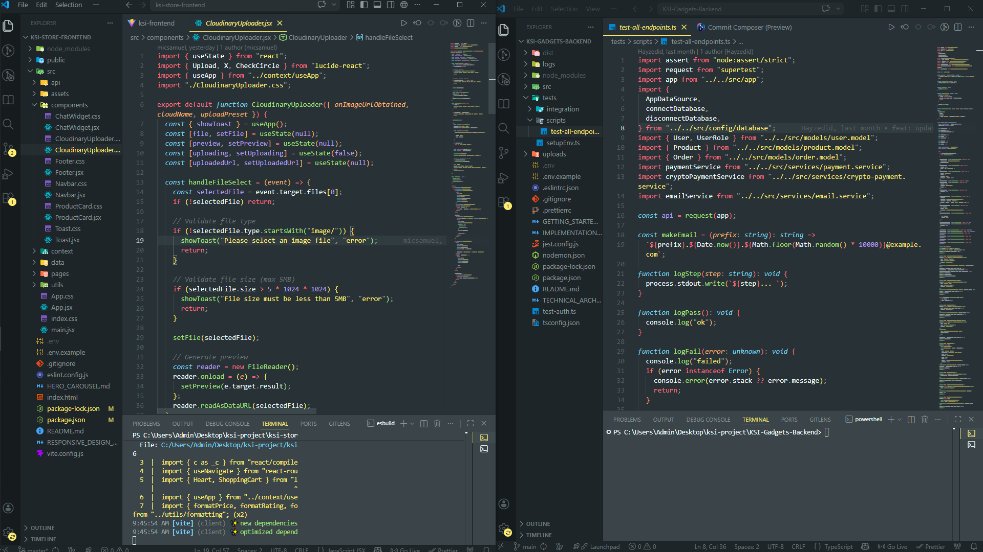The width and height of the screenshot is (983, 552).
Task: Open the File menu in frontend window
Action: 23,4
